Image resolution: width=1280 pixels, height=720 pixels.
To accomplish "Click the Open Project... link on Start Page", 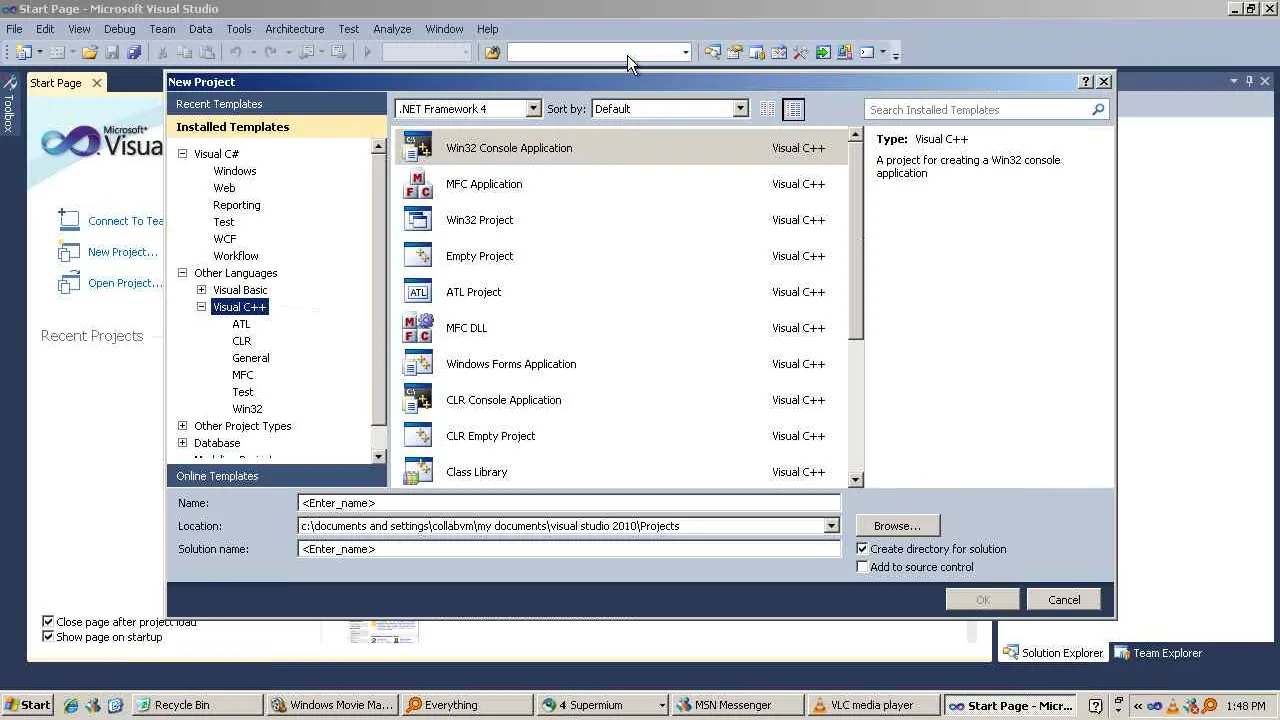I will pyautogui.click(x=125, y=283).
